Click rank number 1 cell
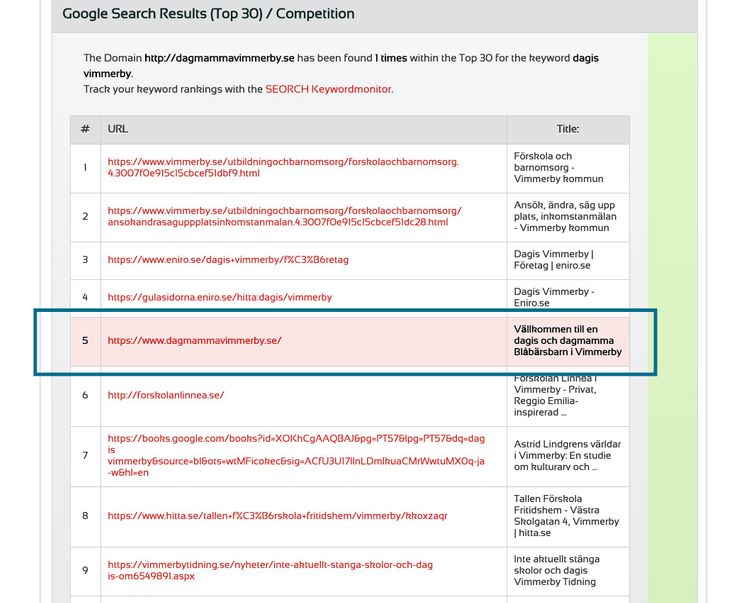Image resolution: width=750 pixels, height=603 pixels. pos(85,167)
